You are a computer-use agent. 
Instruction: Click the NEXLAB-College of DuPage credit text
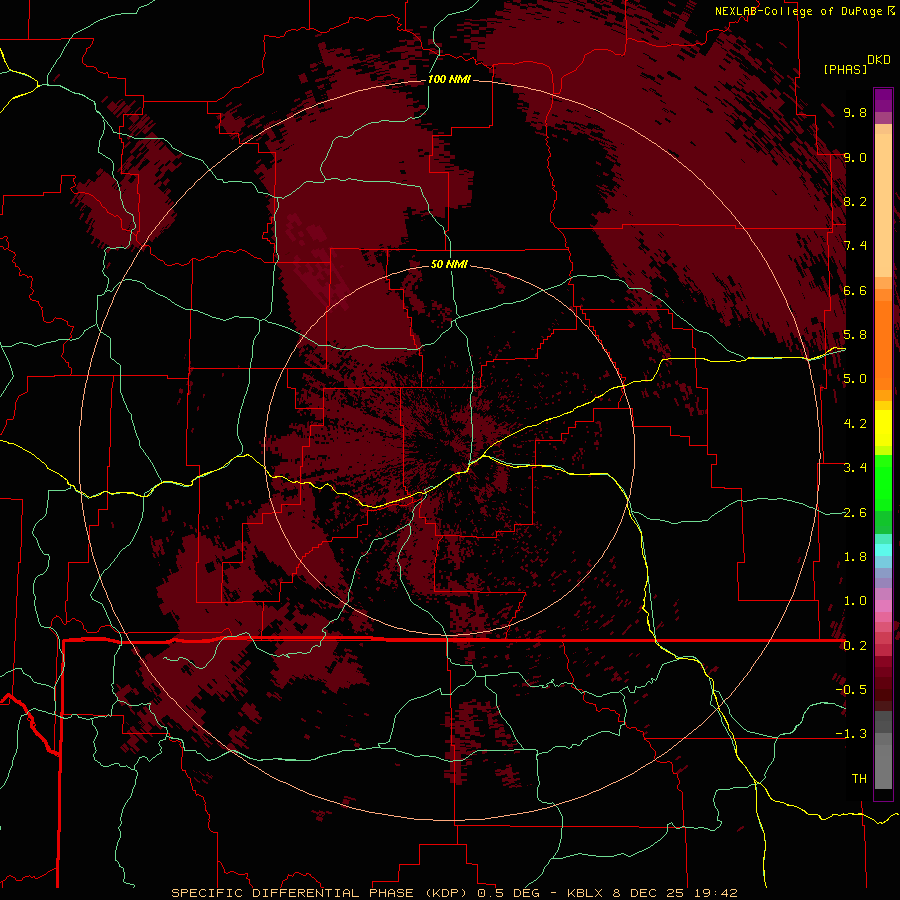click(x=798, y=11)
